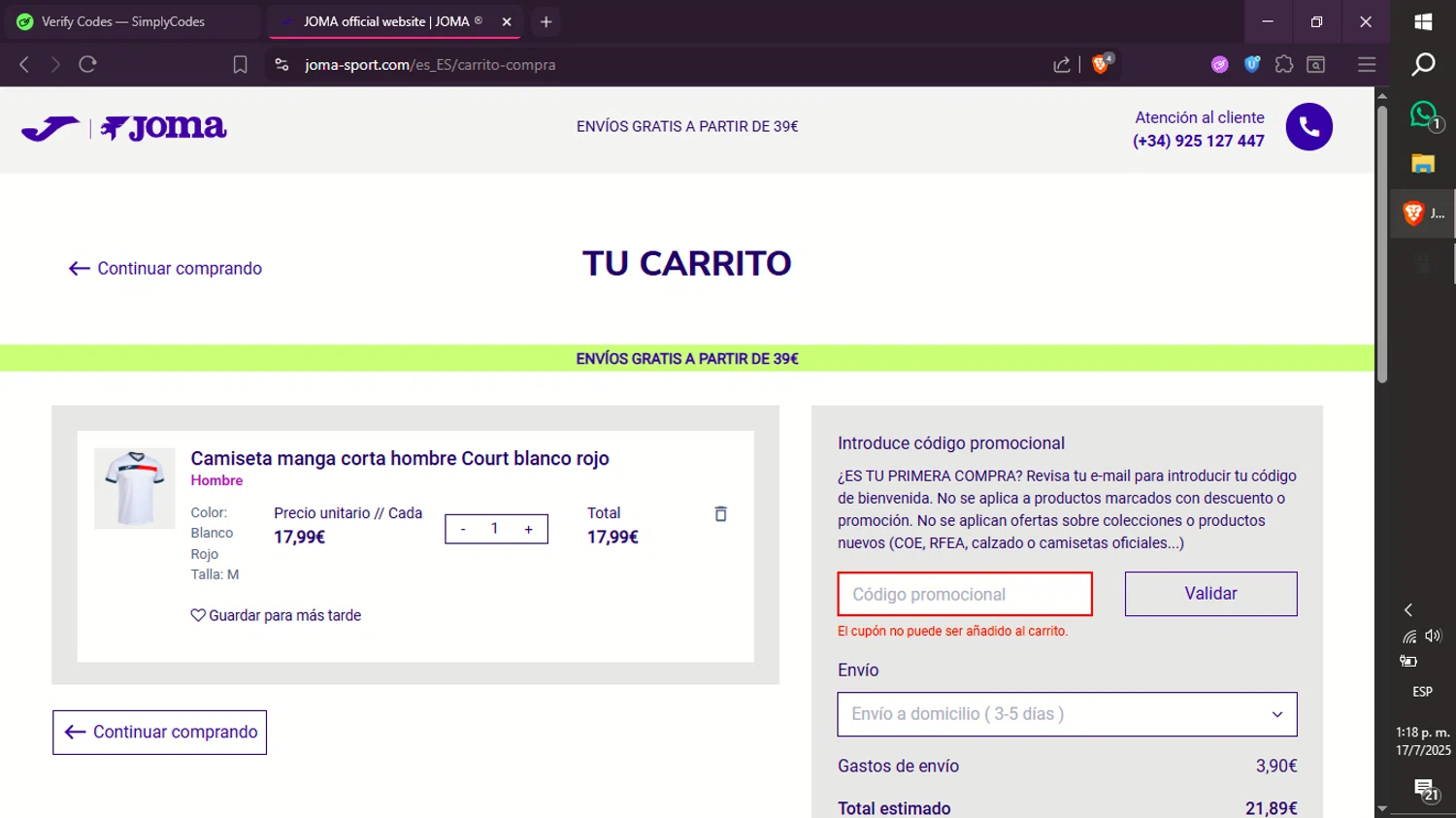This screenshot has width=1456, height=818.
Task: Increase quantity with plus button
Action: 528,529
